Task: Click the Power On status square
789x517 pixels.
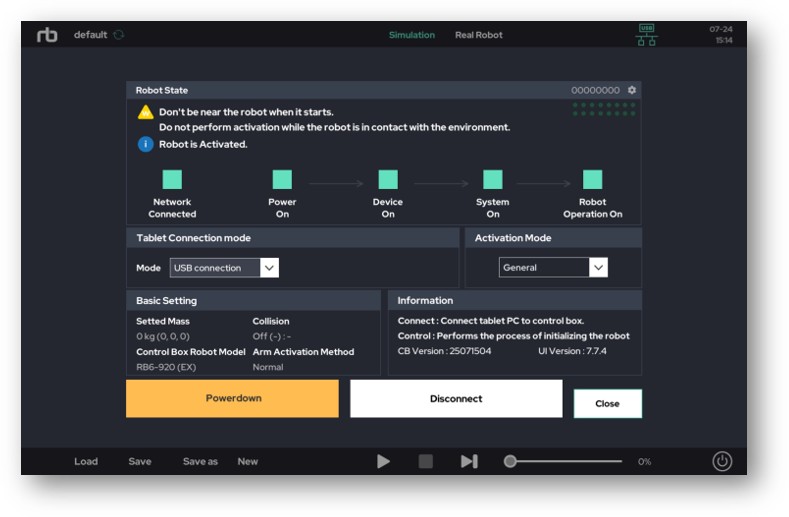Action: point(282,179)
